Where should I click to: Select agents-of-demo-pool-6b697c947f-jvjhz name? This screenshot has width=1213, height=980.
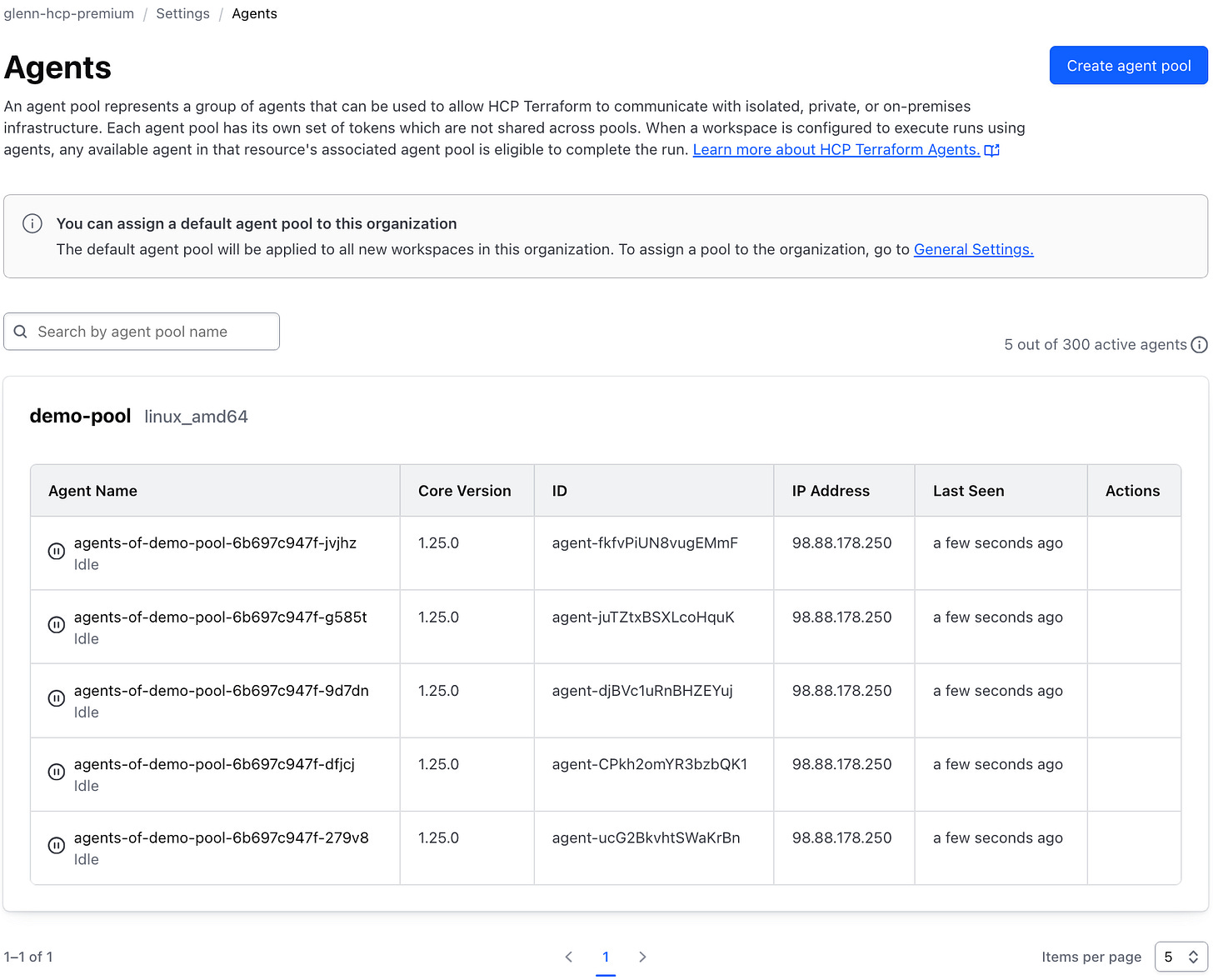click(215, 542)
